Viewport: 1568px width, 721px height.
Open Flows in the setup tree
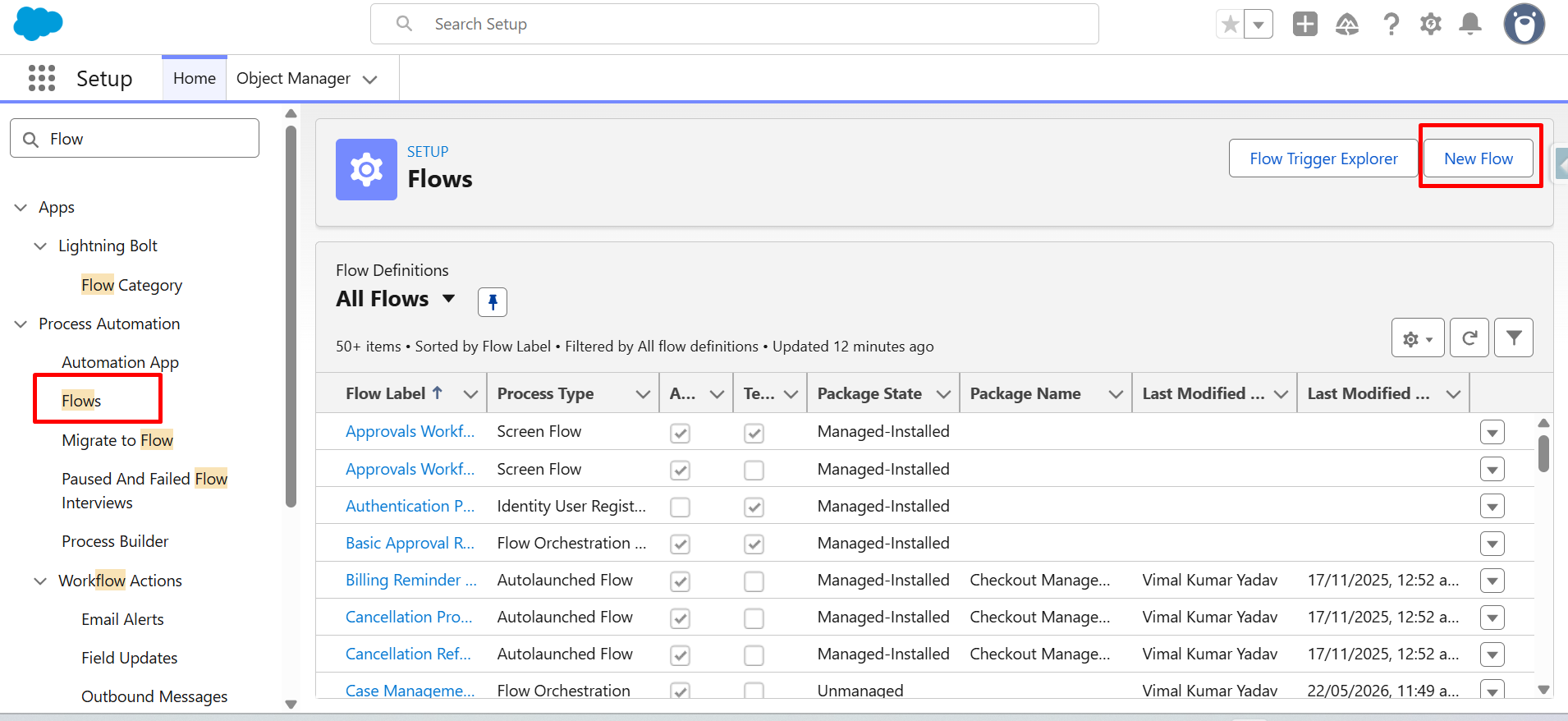coord(81,401)
